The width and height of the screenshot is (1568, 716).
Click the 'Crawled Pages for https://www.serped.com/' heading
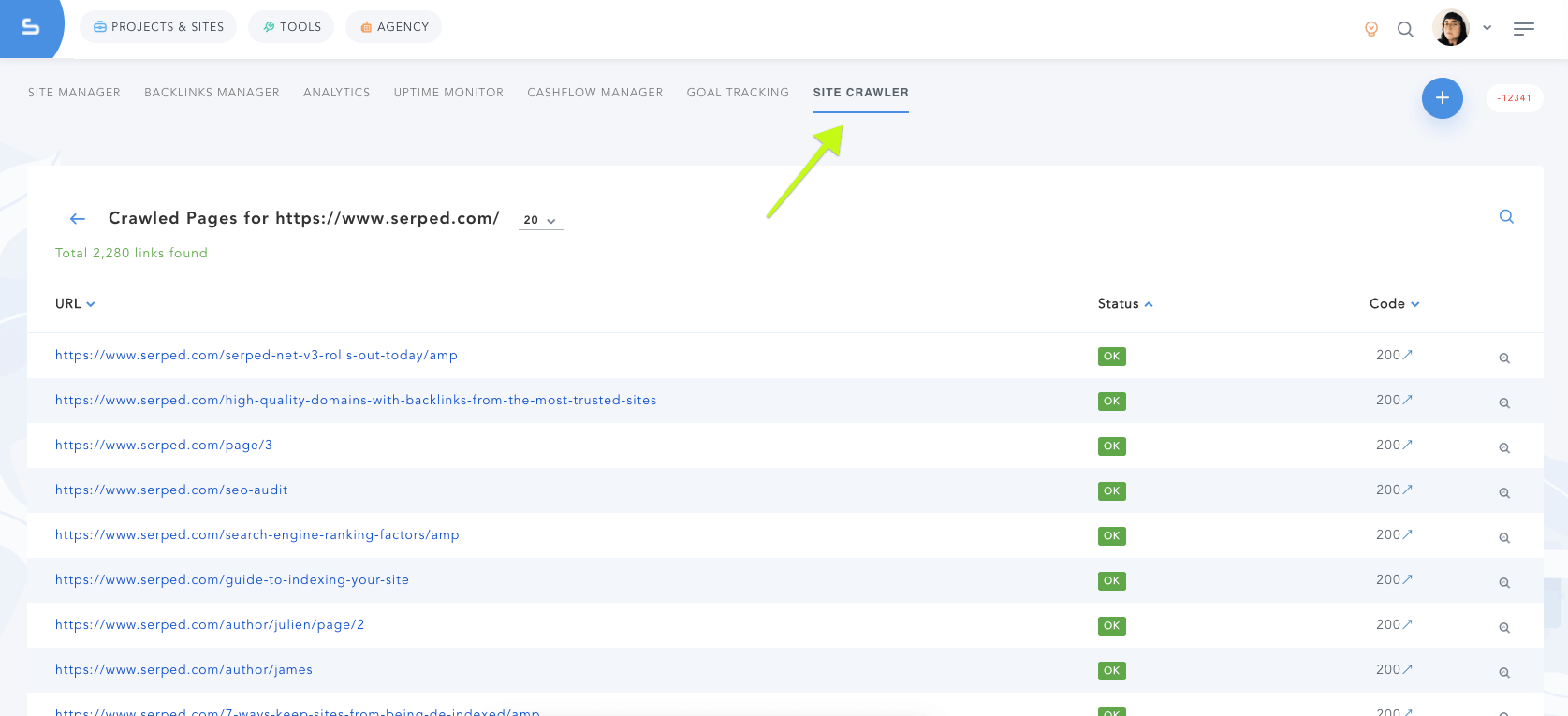[x=304, y=218]
